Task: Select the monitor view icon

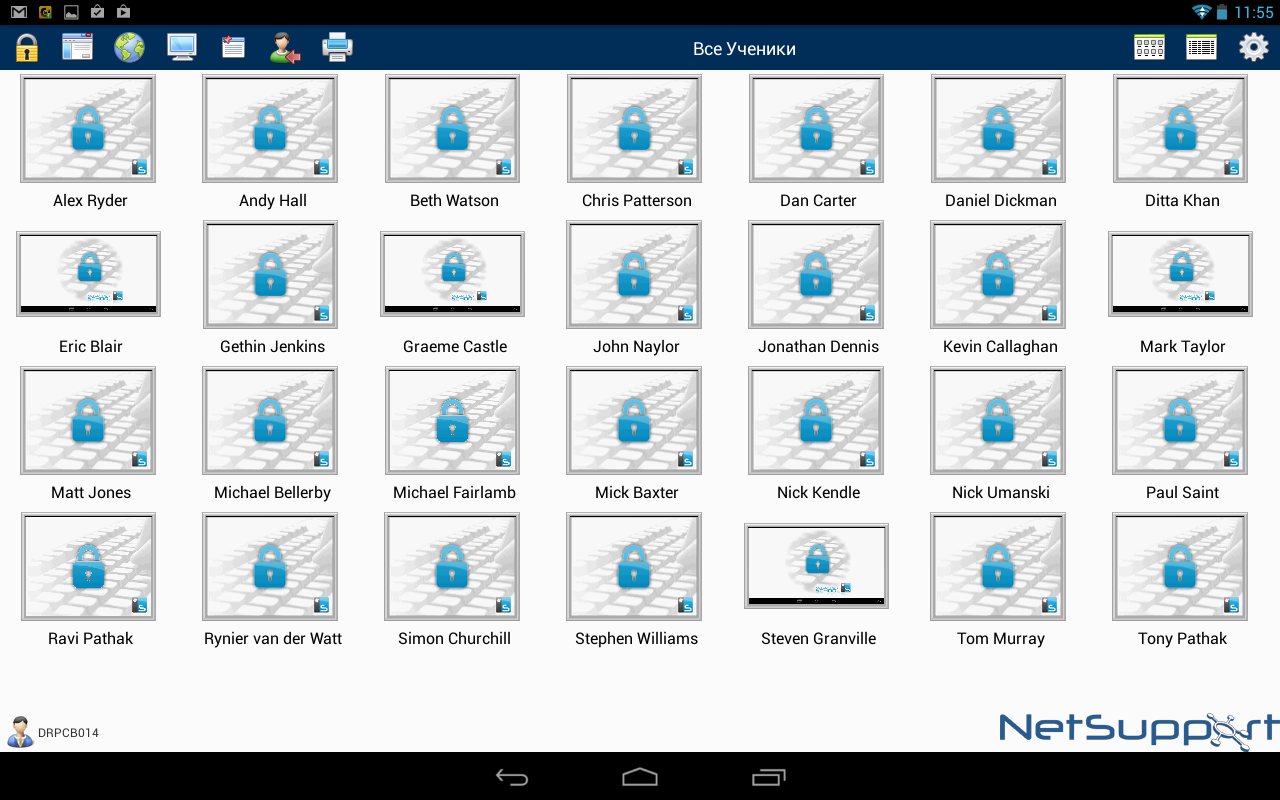Action: point(181,47)
